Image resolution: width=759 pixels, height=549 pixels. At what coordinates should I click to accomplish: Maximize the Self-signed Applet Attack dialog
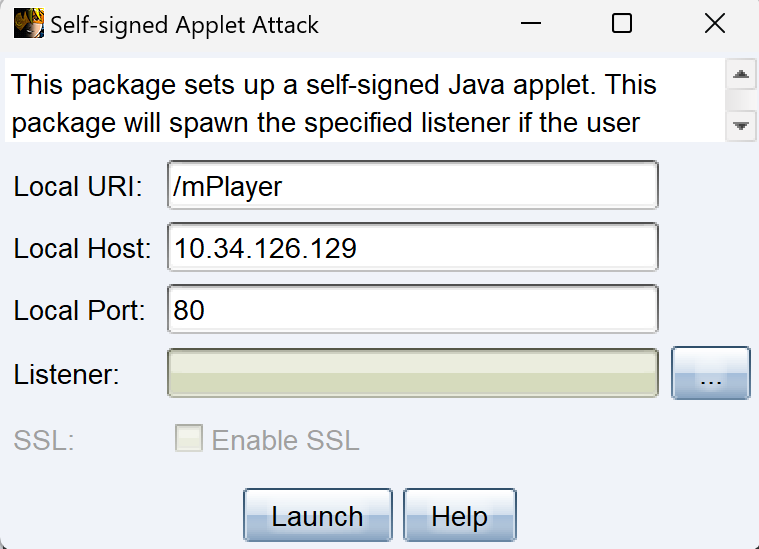622,23
